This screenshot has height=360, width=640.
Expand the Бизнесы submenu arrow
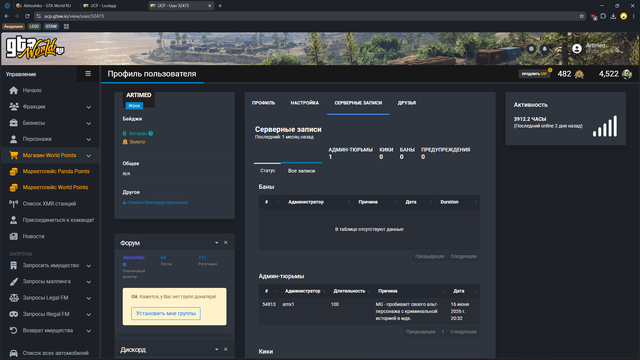click(89, 123)
